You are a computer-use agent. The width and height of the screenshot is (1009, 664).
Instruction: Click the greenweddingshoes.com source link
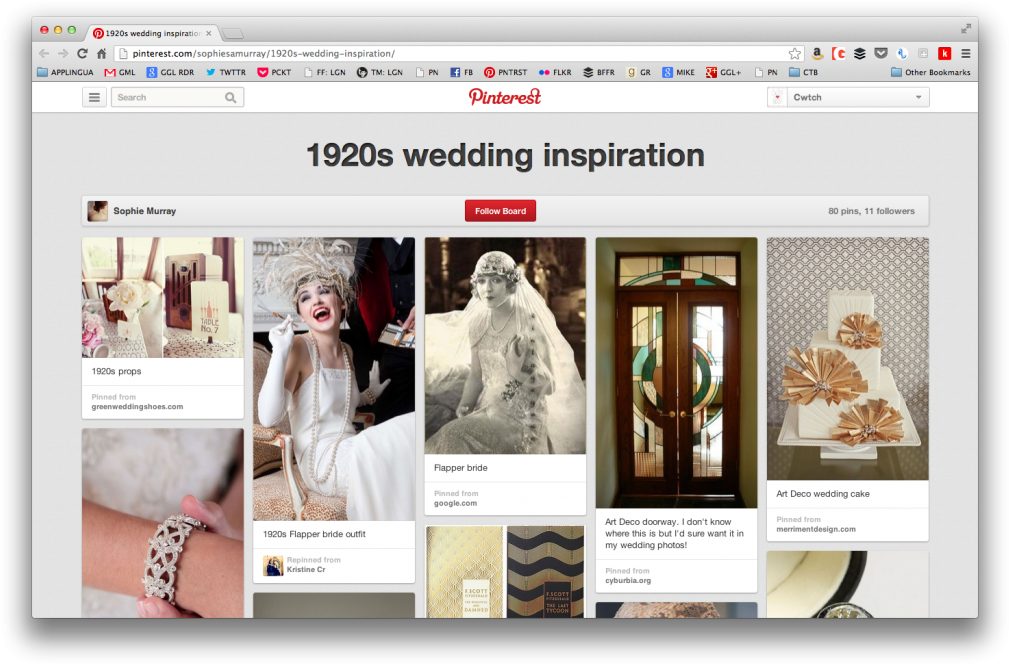click(137, 407)
